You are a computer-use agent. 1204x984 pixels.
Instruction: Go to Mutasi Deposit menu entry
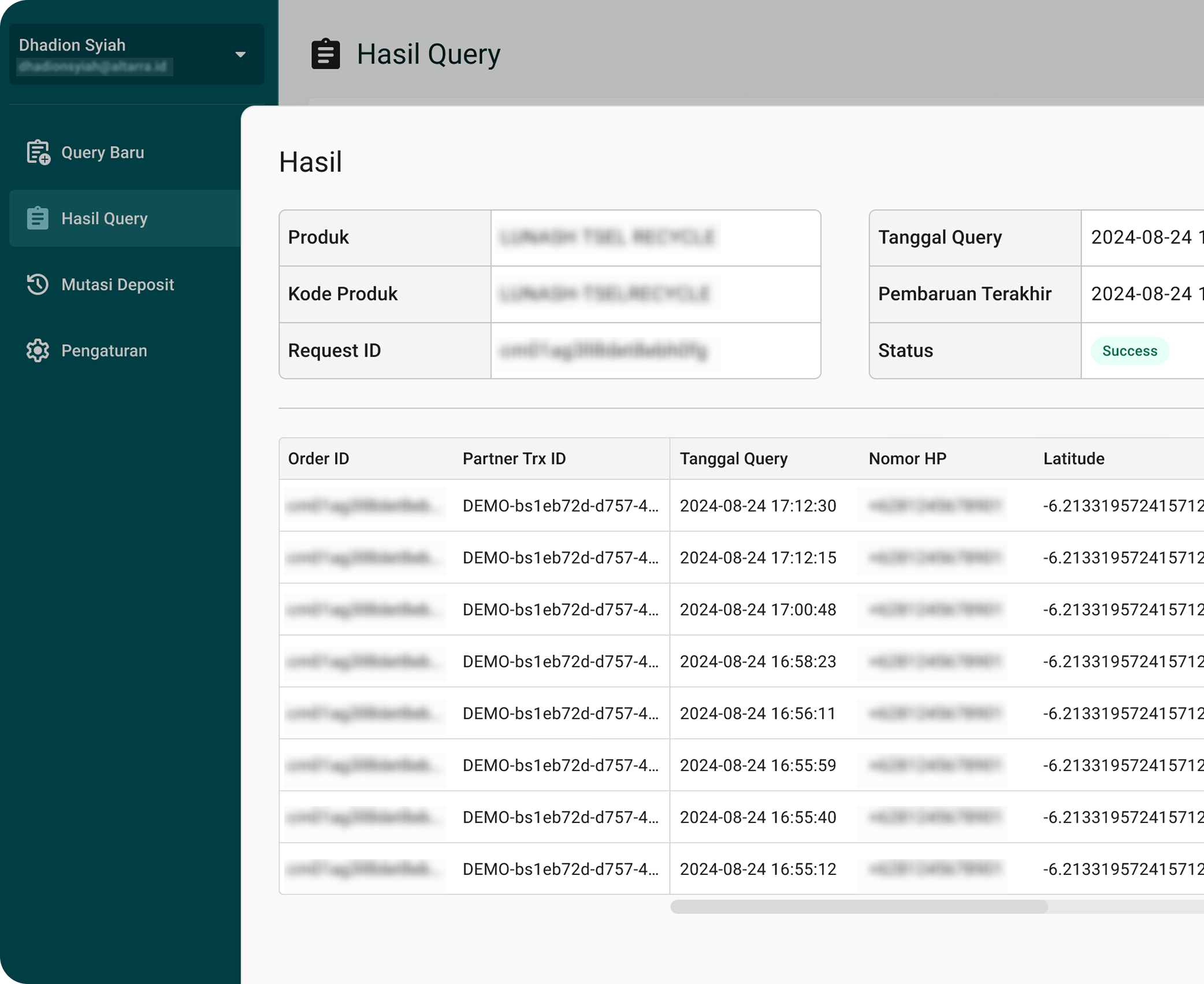coord(117,284)
